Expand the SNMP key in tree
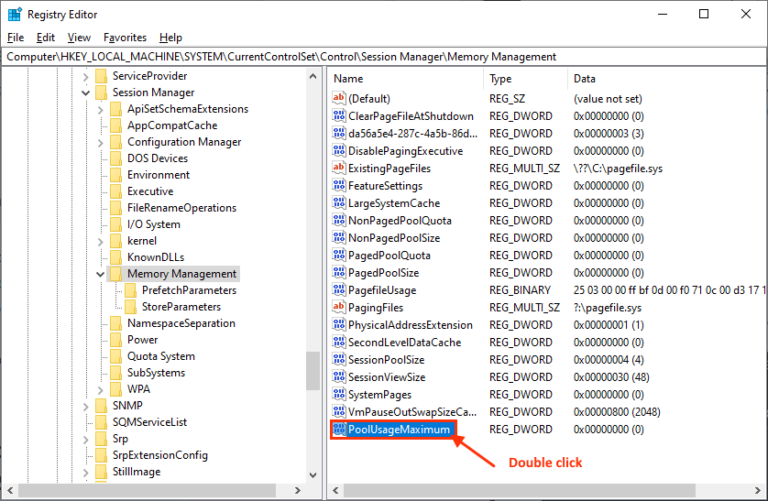This screenshot has height=501, width=768. (x=87, y=405)
